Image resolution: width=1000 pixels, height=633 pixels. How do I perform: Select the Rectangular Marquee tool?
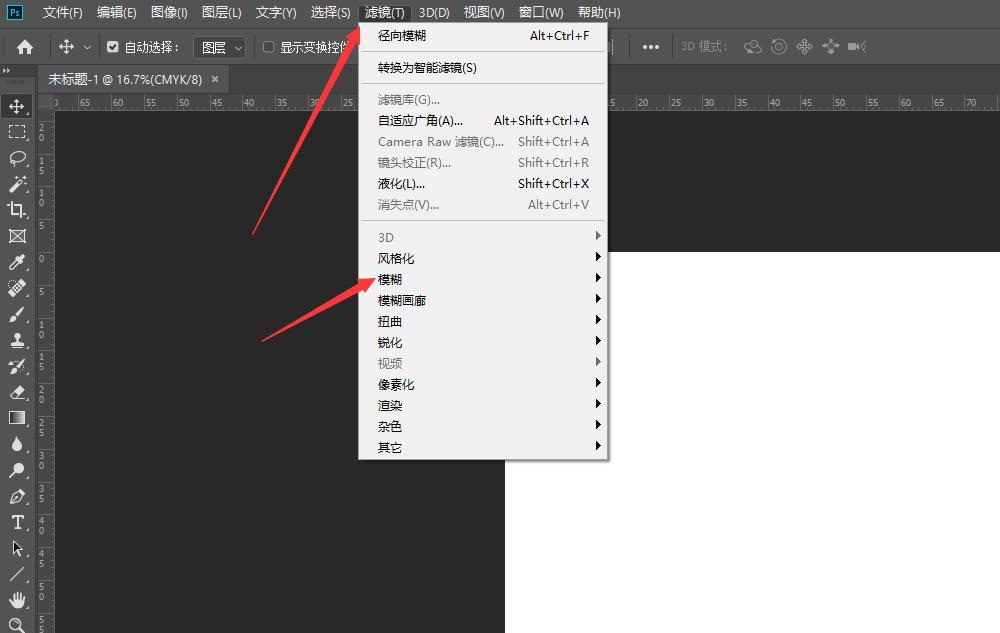coord(16,131)
